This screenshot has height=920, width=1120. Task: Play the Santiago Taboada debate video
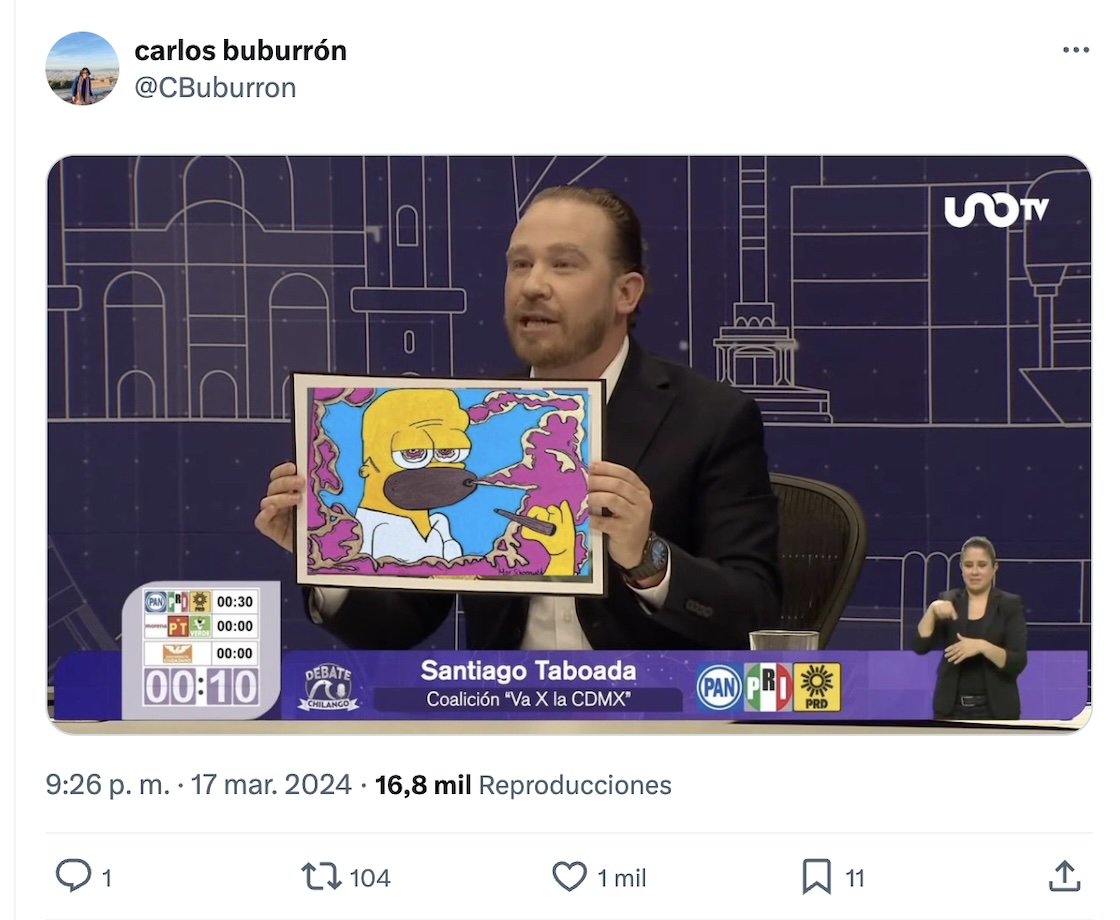[569, 444]
